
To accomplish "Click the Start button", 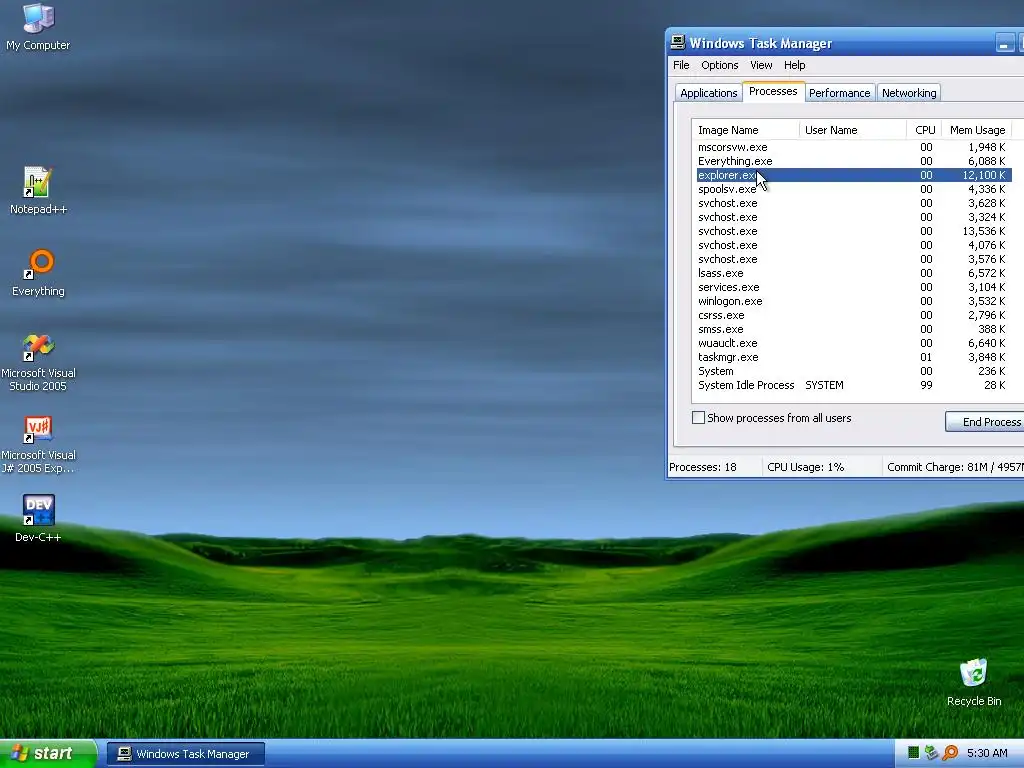I will click(x=48, y=753).
